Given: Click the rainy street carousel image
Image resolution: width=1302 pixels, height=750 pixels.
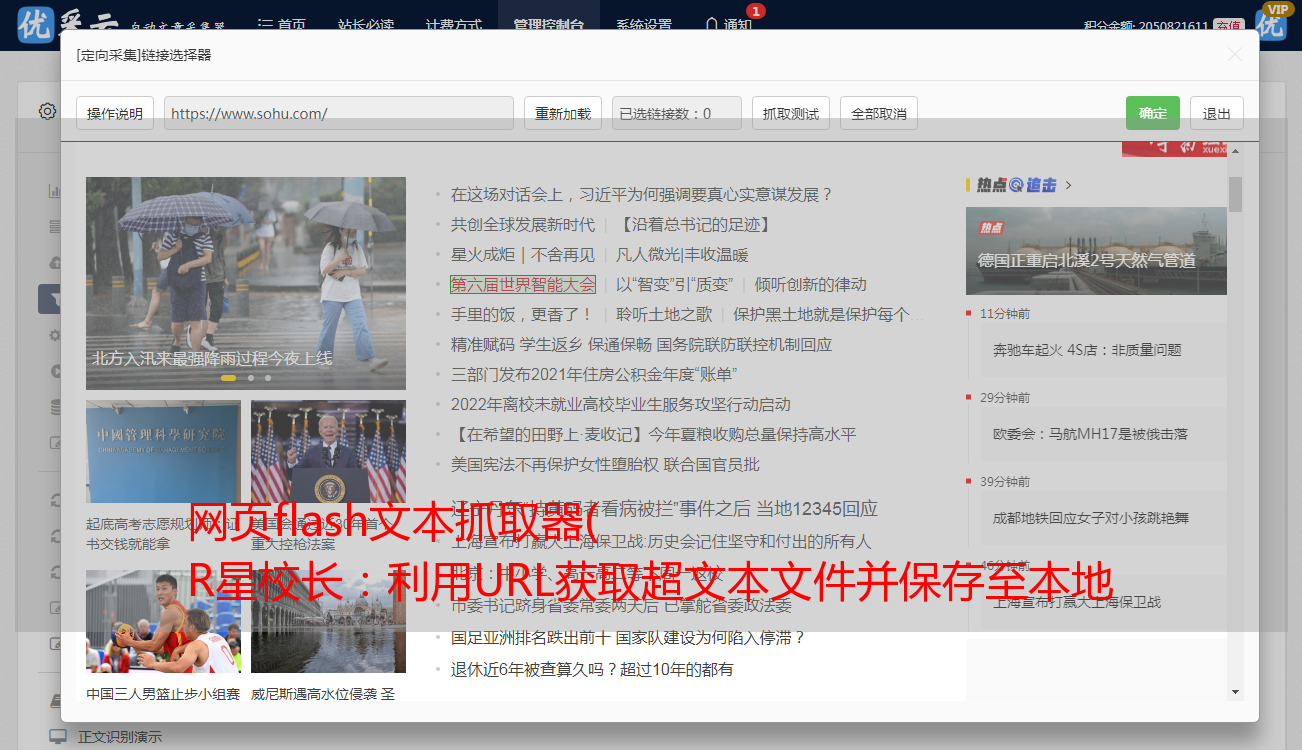Looking at the screenshot, I should pyautogui.click(x=246, y=283).
